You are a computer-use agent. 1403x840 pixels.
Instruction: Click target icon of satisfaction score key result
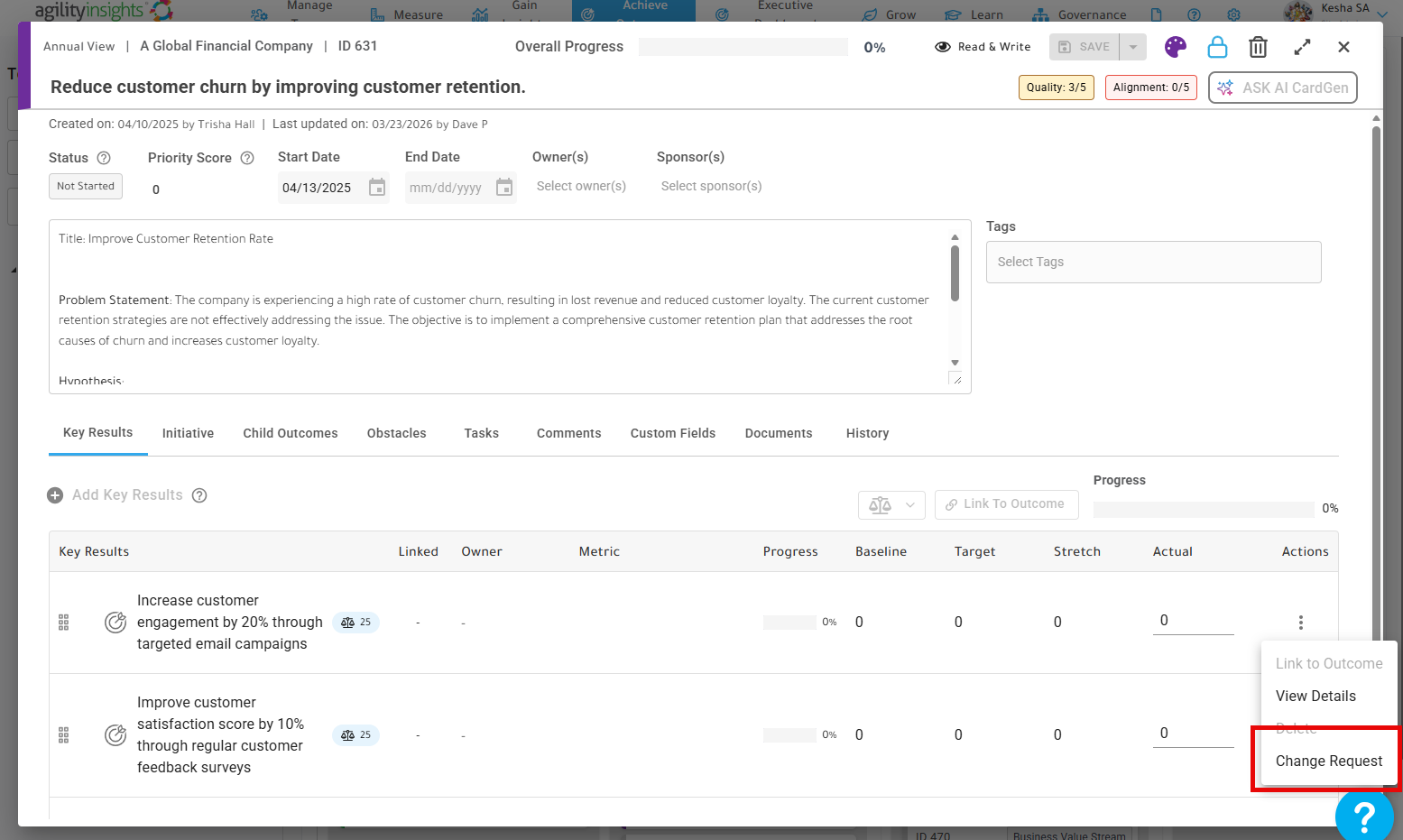pyautogui.click(x=115, y=735)
